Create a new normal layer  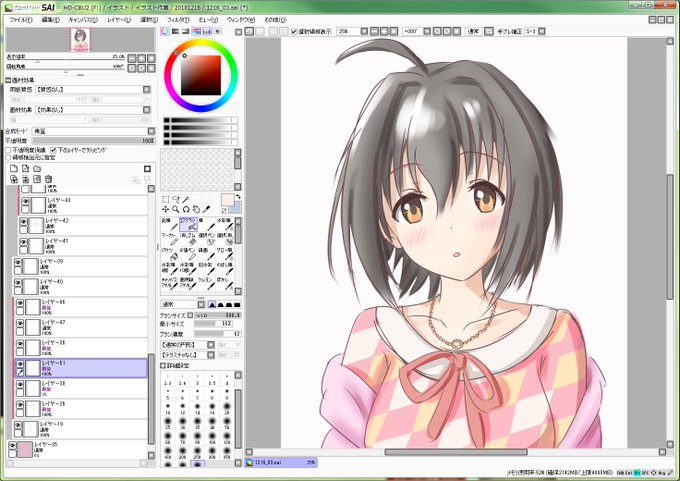14,168
